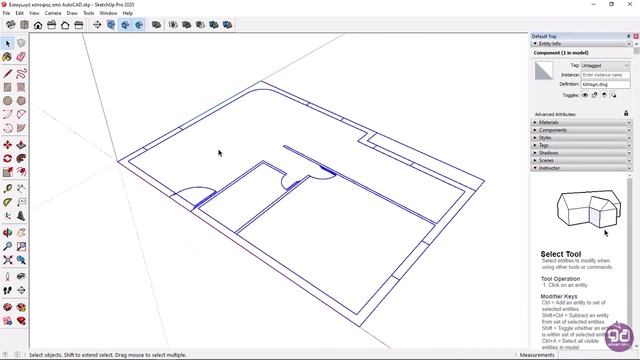Open the Draw menu

pyautogui.click(x=72, y=13)
